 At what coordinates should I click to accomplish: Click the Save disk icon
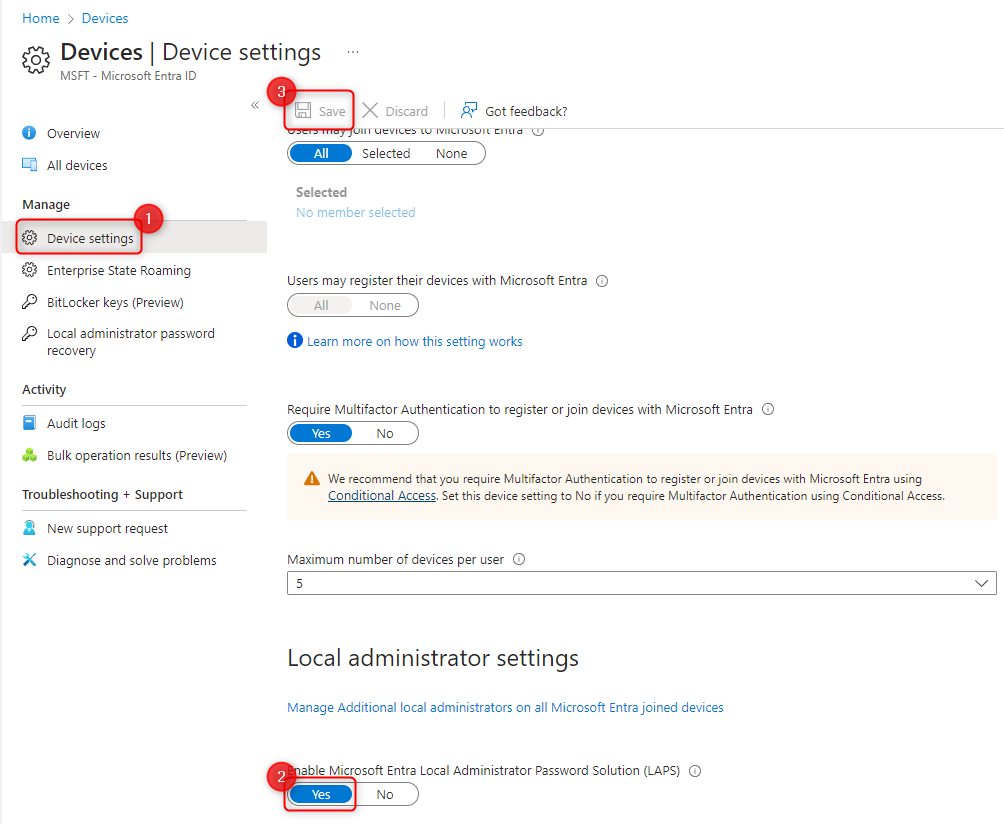(303, 110)
